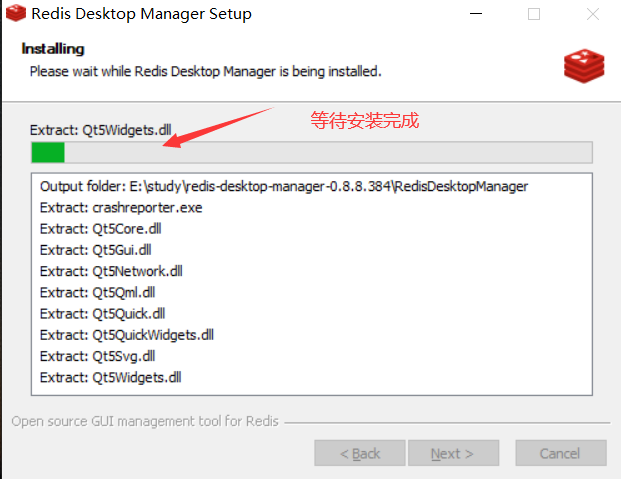The image size is (621, 479).
Task: Click the < Back button
Action: [x=360, y=453]
